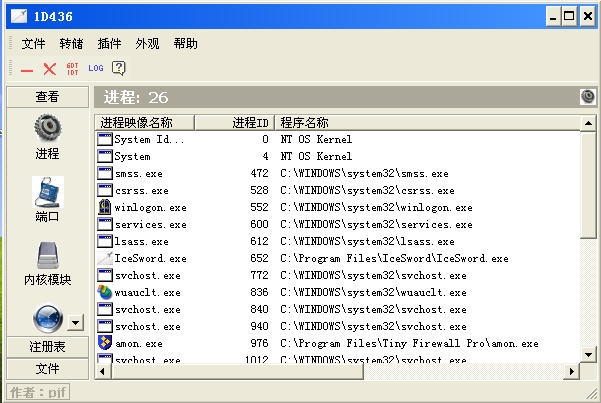The height and width of the screenshot is (403, 601).
Task: Click the 注册表 sidebar section button
Action: (x=48, y=347)
